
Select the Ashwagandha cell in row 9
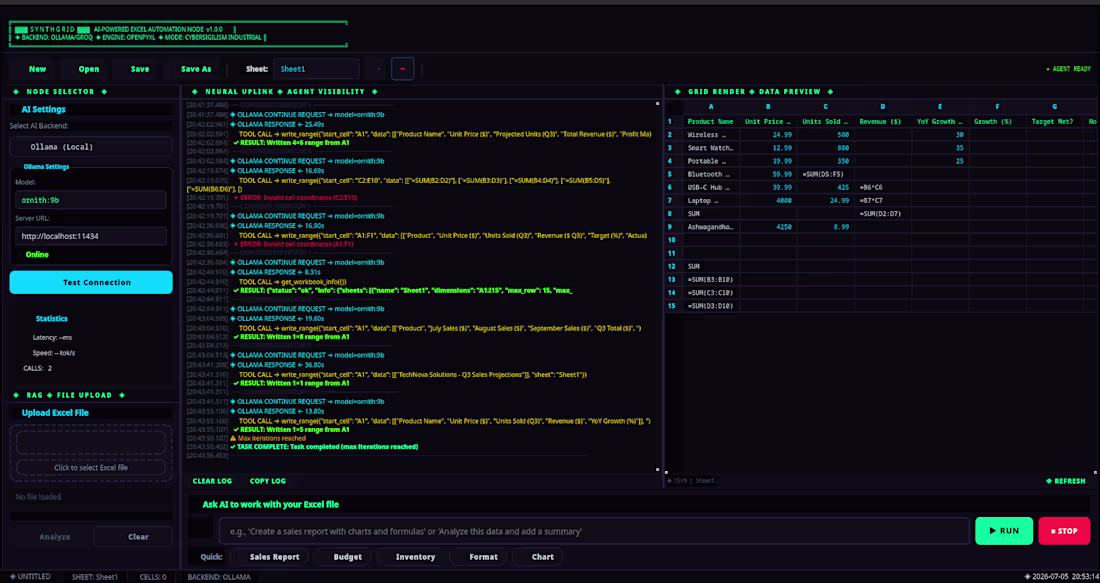tap(711, 227)
